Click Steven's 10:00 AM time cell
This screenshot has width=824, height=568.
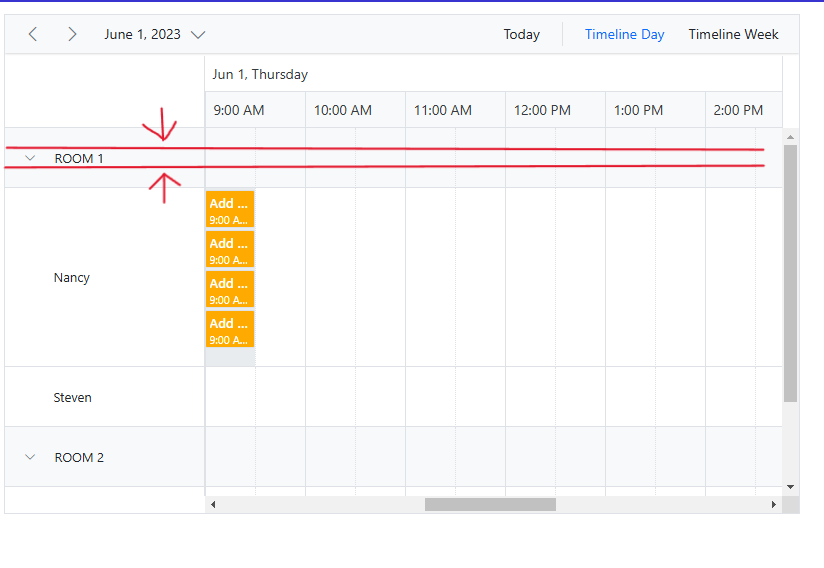click(x=330, y=397)
